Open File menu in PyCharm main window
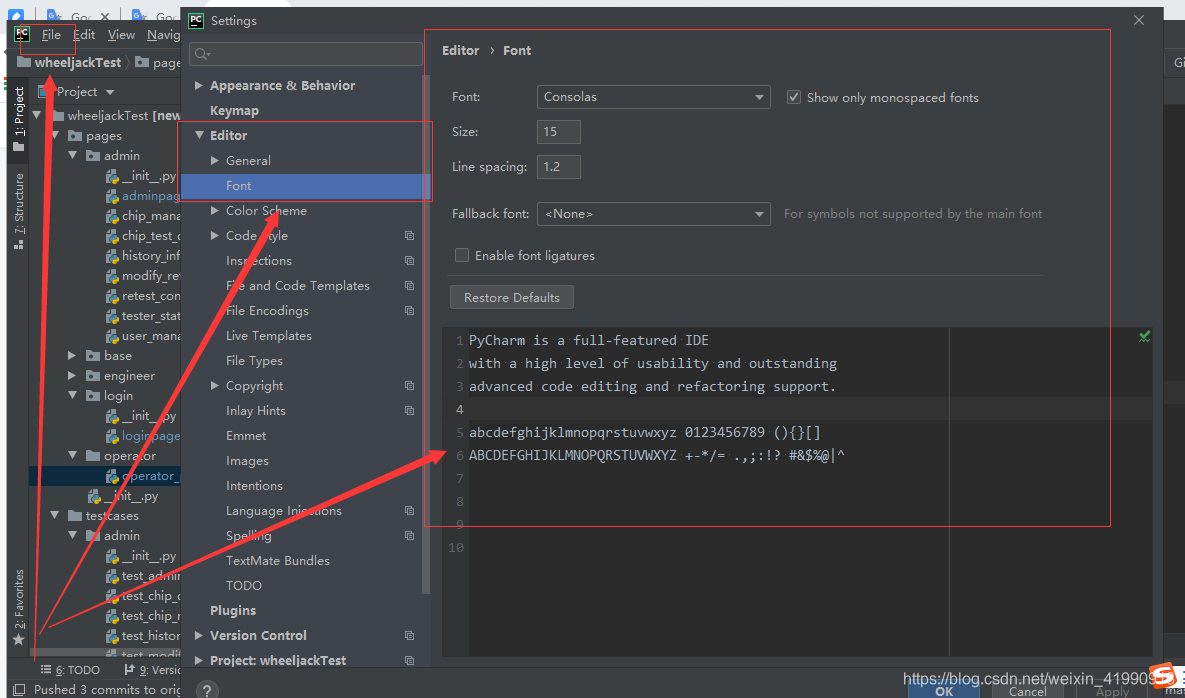The height and width of the screenshot is (698, 1185). (x=51, y=35)
